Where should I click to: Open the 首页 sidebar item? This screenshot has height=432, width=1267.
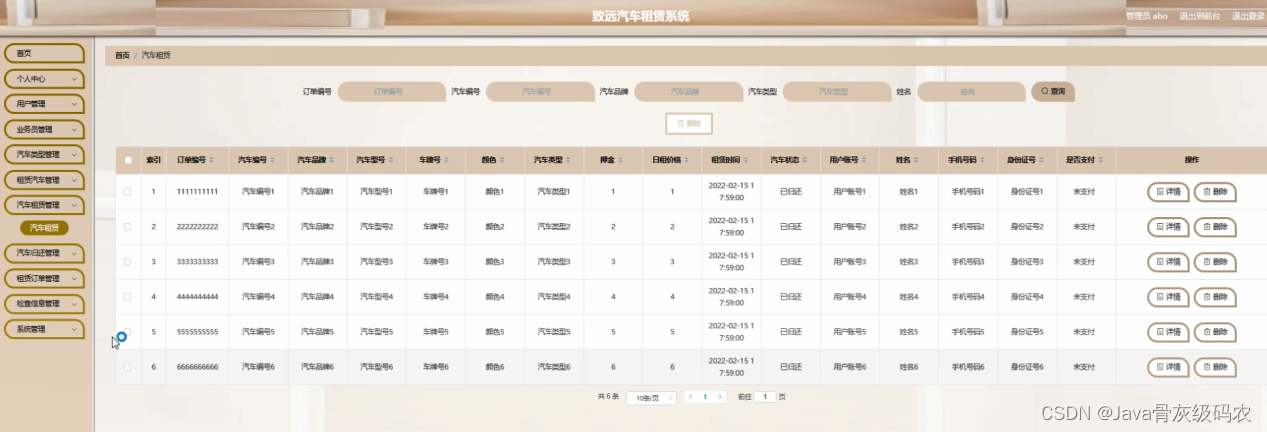(44, 53)
